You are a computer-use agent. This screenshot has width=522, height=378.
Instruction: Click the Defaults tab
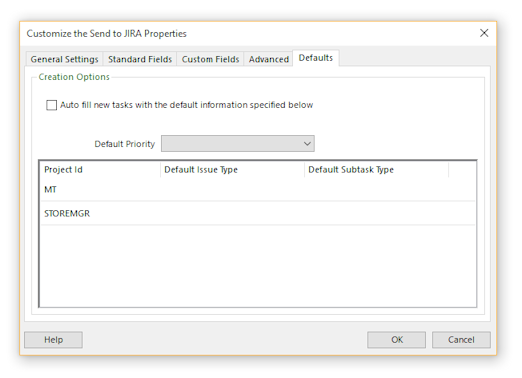[316, 58]
